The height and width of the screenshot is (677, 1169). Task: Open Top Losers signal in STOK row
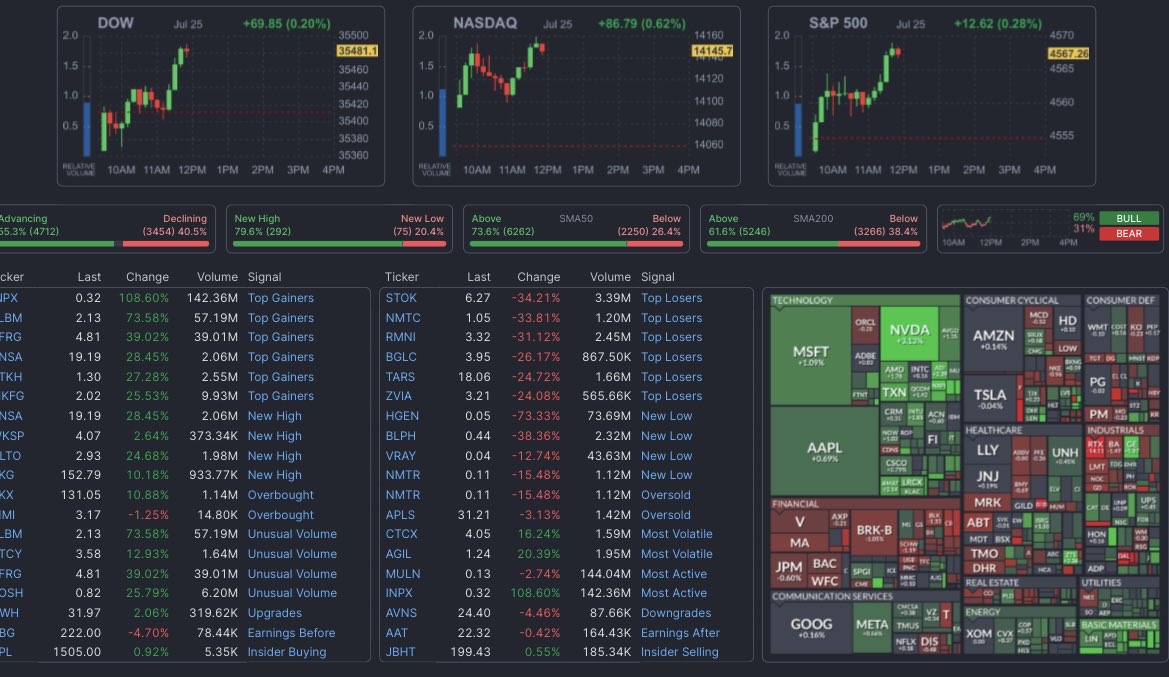[672, 297]
